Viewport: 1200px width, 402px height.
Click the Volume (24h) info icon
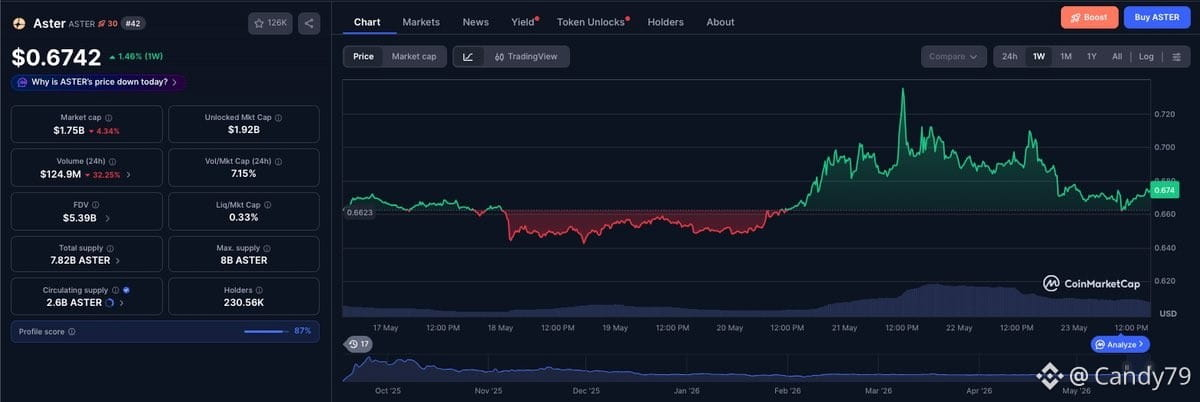(112, 161)
